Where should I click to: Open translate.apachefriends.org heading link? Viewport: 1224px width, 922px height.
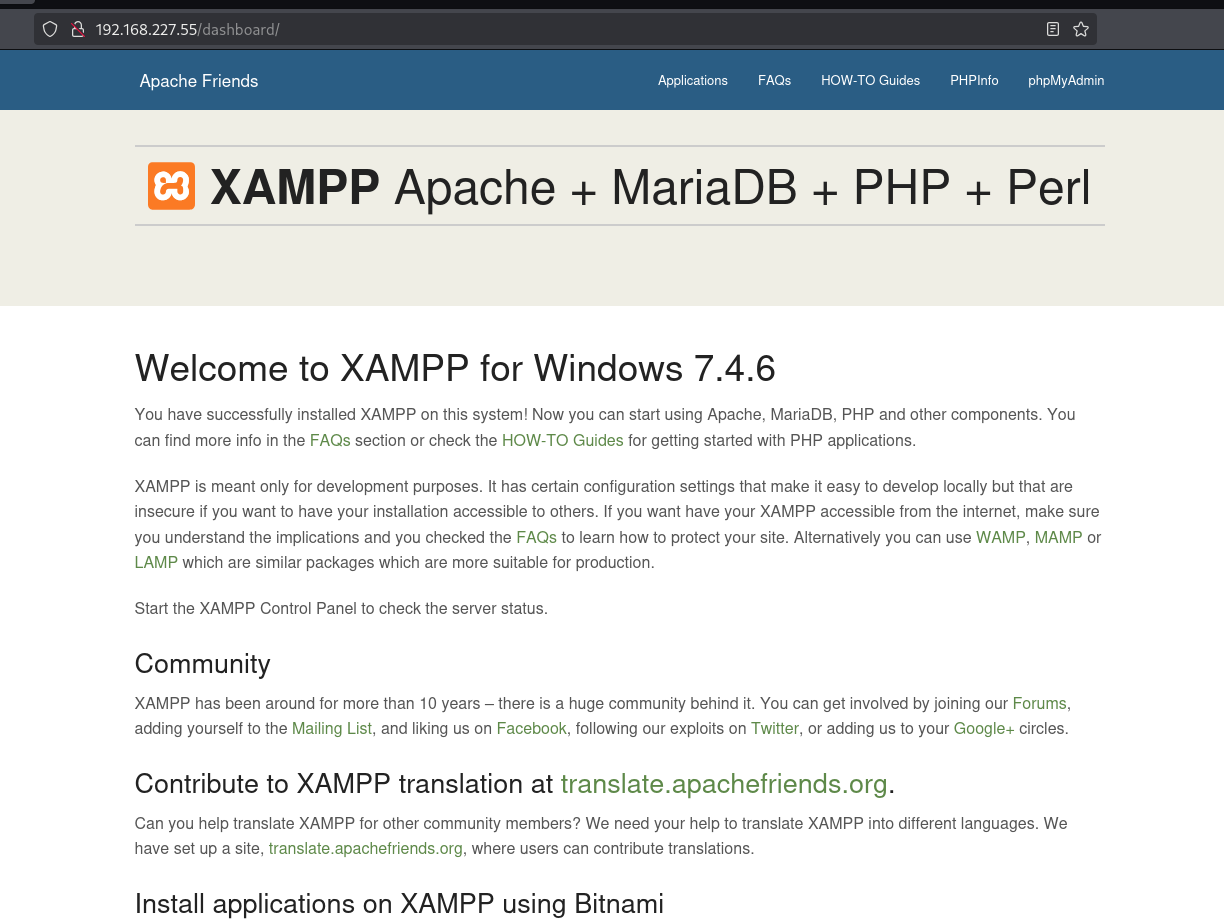pyautogui.click(x=724, y=784)
